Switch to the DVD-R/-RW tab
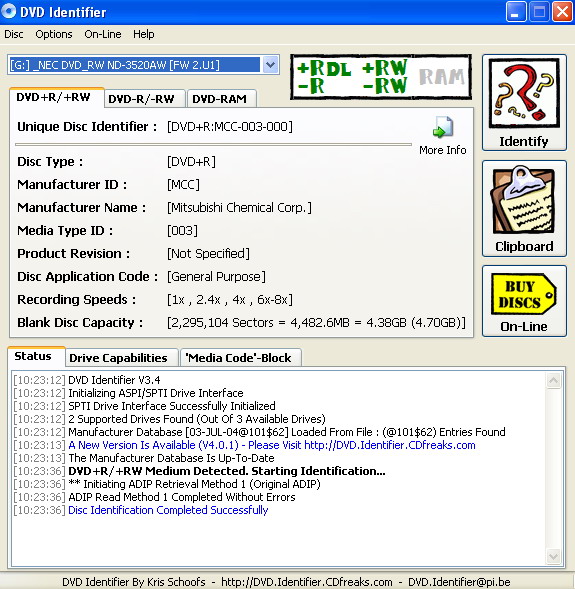575x589 pixels. pos(145,99)
